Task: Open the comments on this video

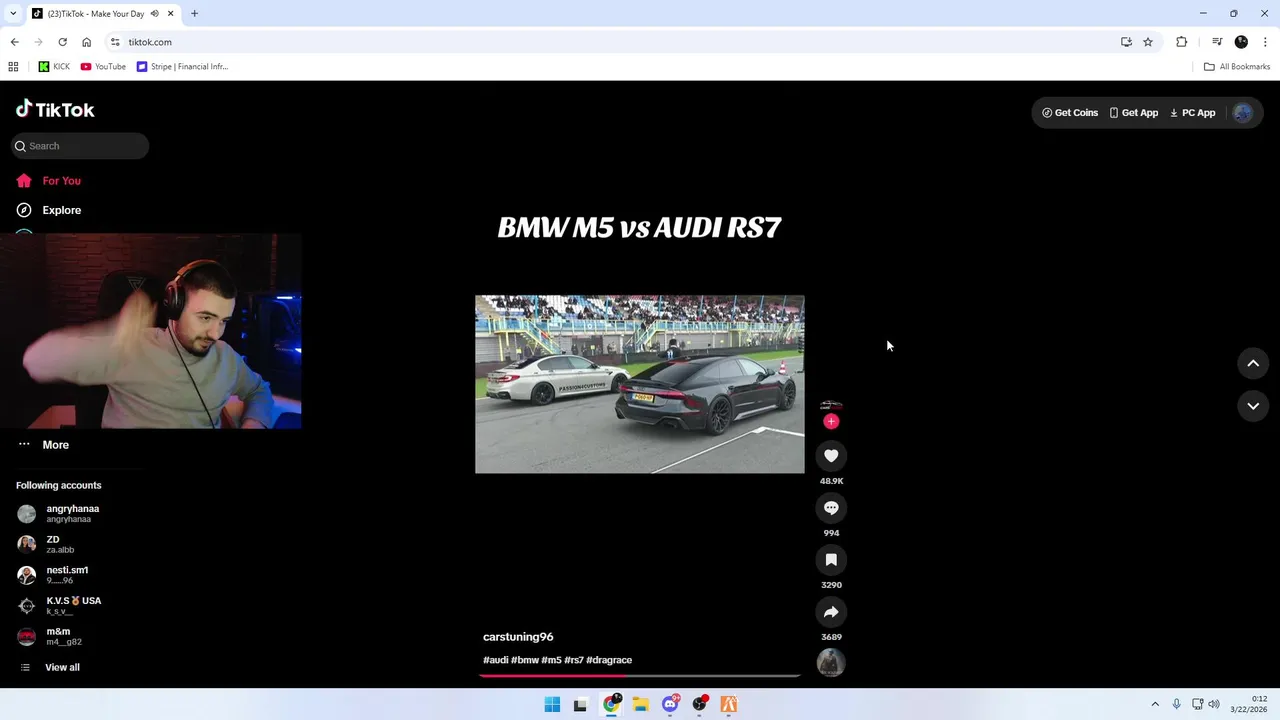Action: (831, 508)
